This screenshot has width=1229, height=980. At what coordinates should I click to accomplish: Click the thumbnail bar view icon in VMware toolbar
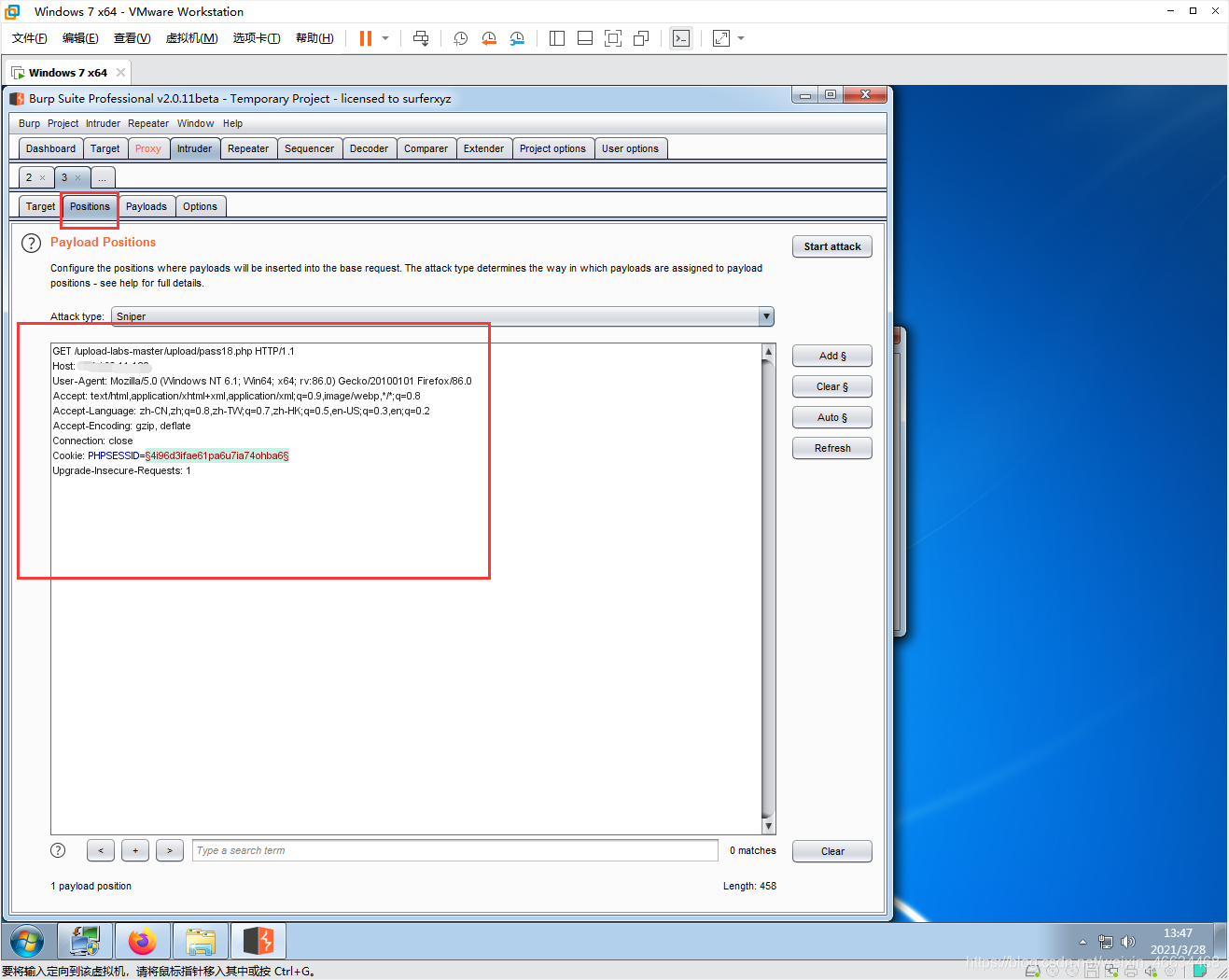(585, 38)
